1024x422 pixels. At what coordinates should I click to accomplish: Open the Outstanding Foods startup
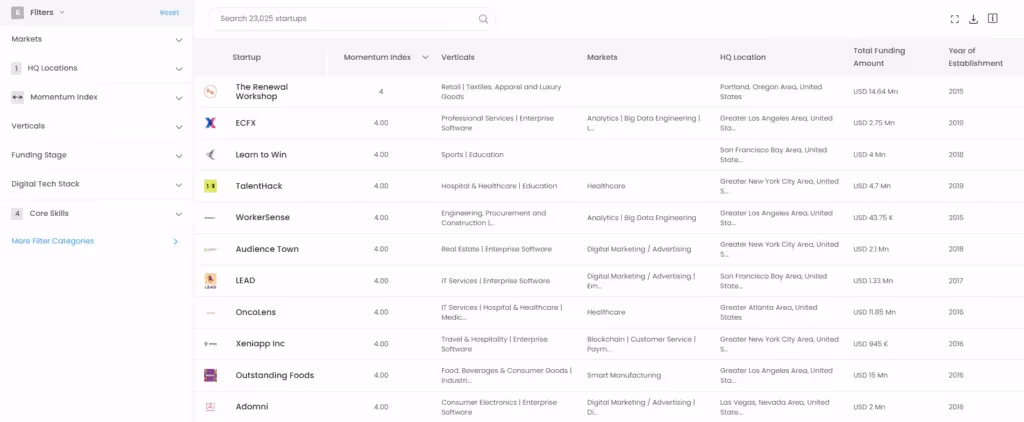(275, 376)
